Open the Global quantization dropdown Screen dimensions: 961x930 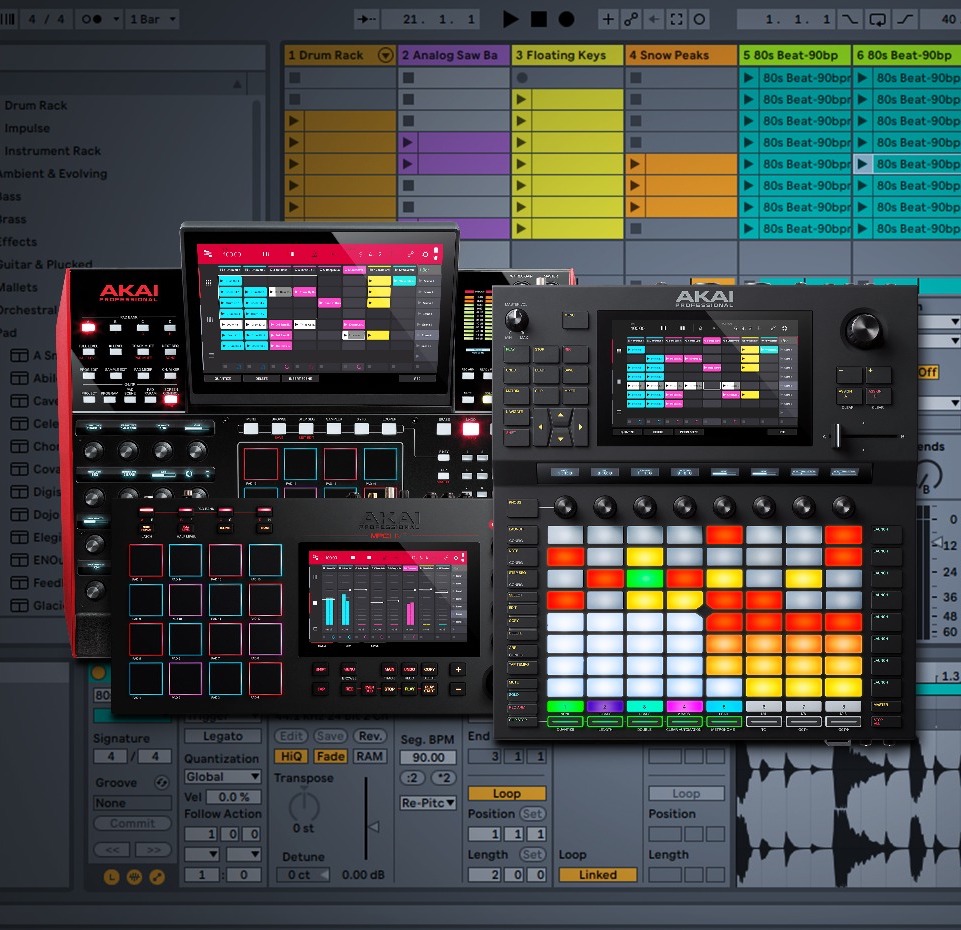pyautogui.click(x=223, y=777)
